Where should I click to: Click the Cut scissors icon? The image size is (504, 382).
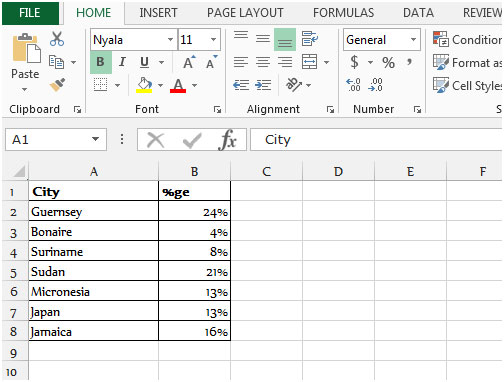pos(57,39)
